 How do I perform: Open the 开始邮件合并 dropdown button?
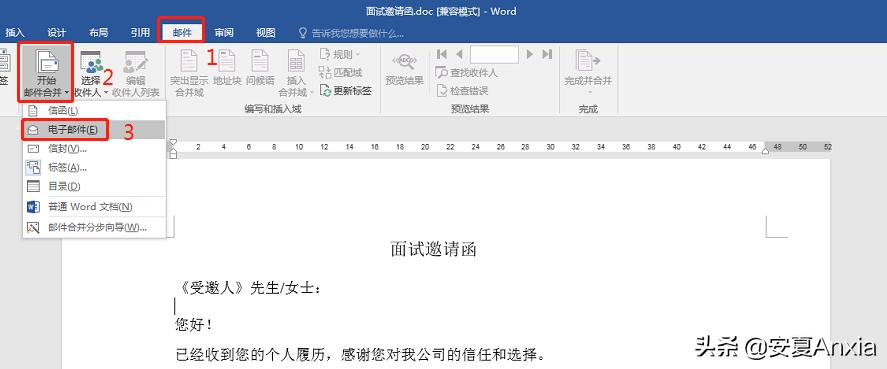(46, 72)
